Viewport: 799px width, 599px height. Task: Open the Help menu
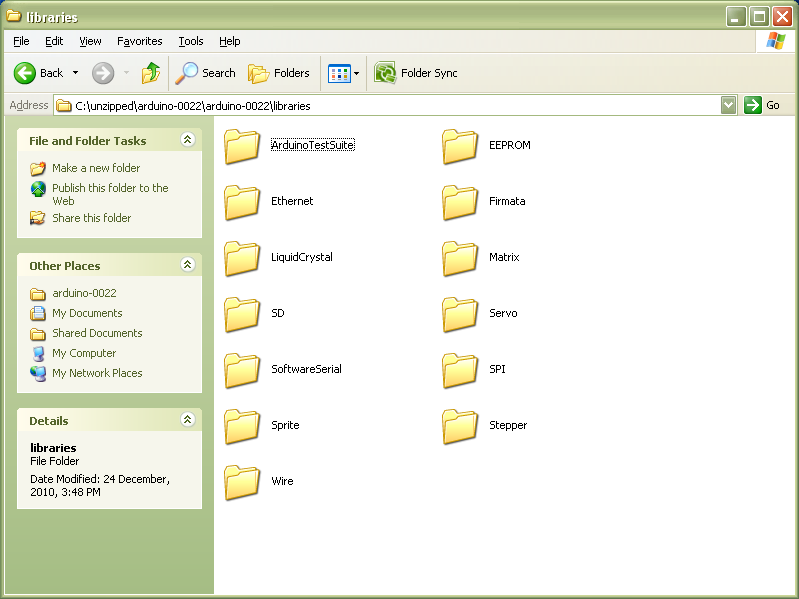pyautogui.click(x=229, y=41)
